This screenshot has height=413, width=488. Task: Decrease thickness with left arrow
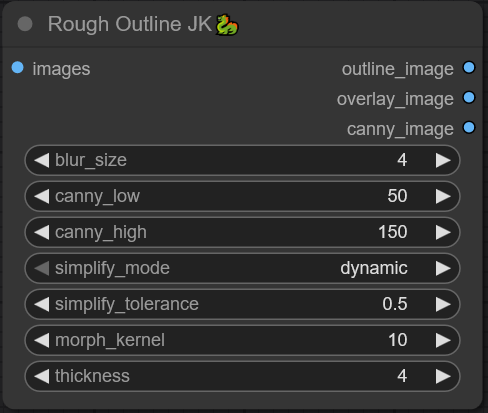pos(42,376)
